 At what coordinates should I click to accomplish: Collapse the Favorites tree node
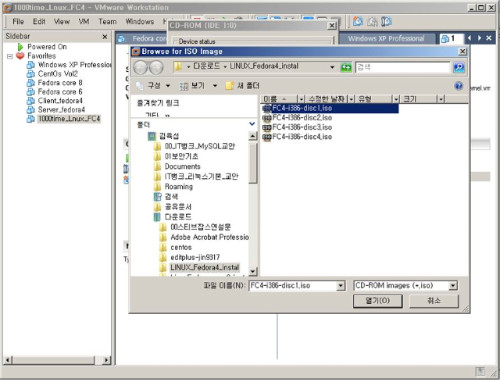point(10,56)
